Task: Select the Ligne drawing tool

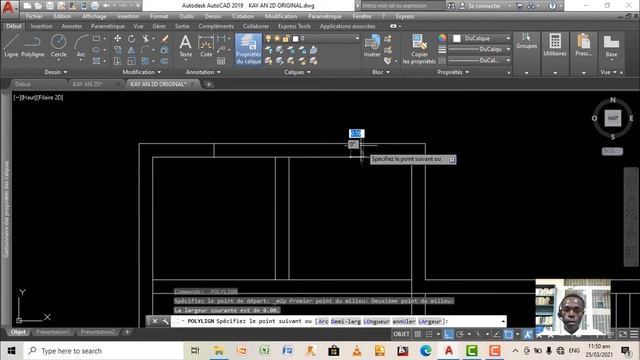Action: click(x=11, y=45)
